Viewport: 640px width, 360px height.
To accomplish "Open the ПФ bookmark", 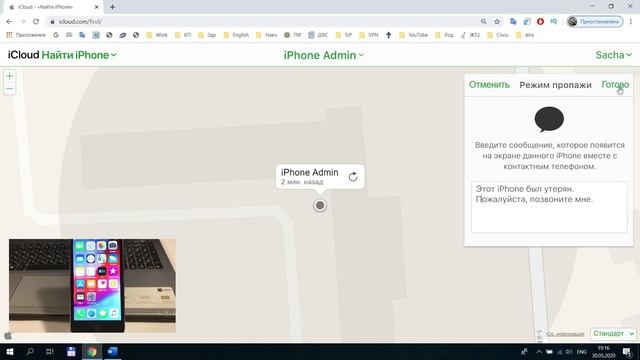I will (x=293, y=35).
